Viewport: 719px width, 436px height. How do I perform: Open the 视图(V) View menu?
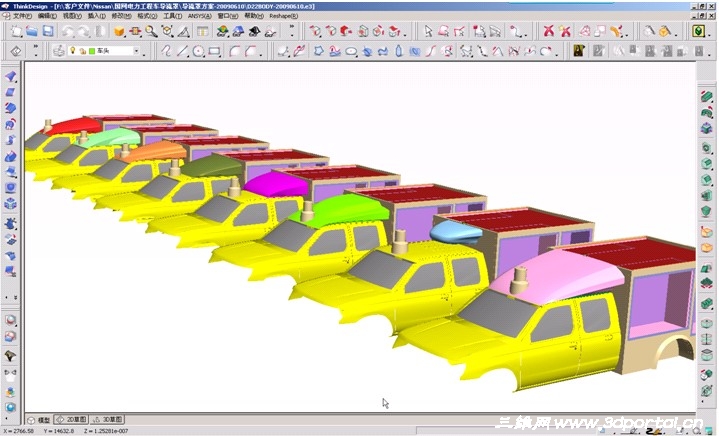(72, 16)
